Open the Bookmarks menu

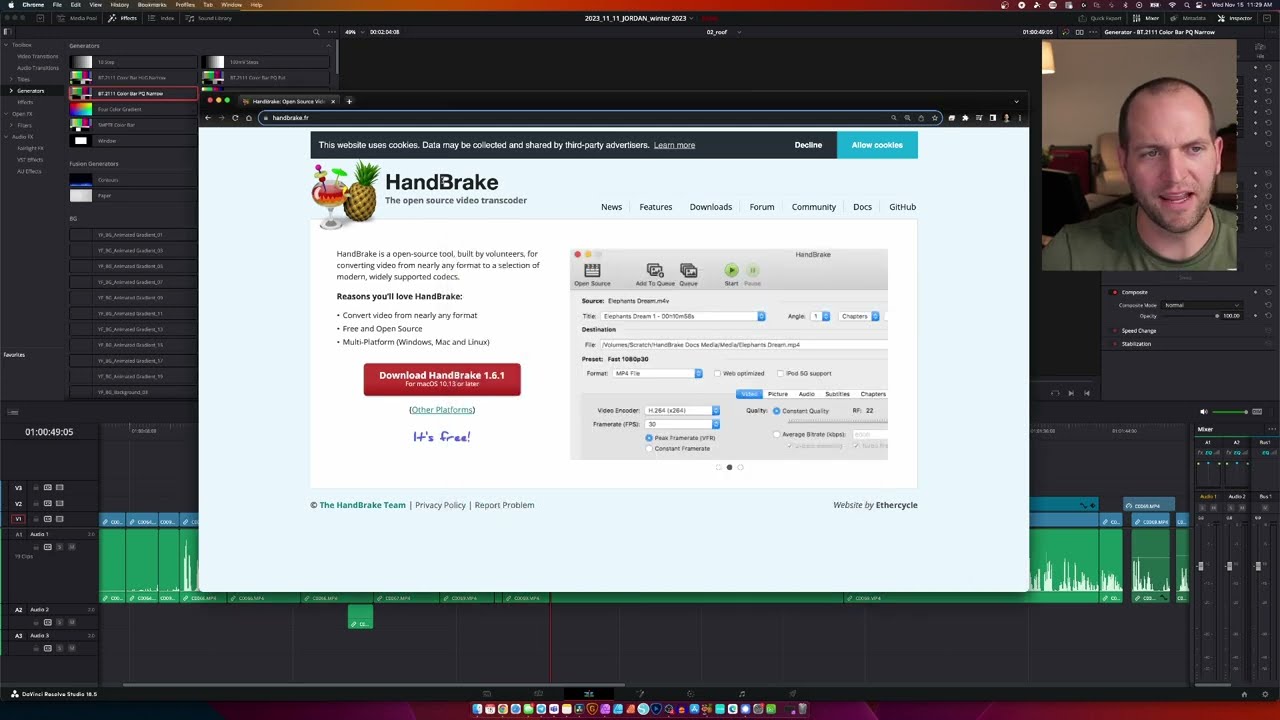(x=152, y=5)
